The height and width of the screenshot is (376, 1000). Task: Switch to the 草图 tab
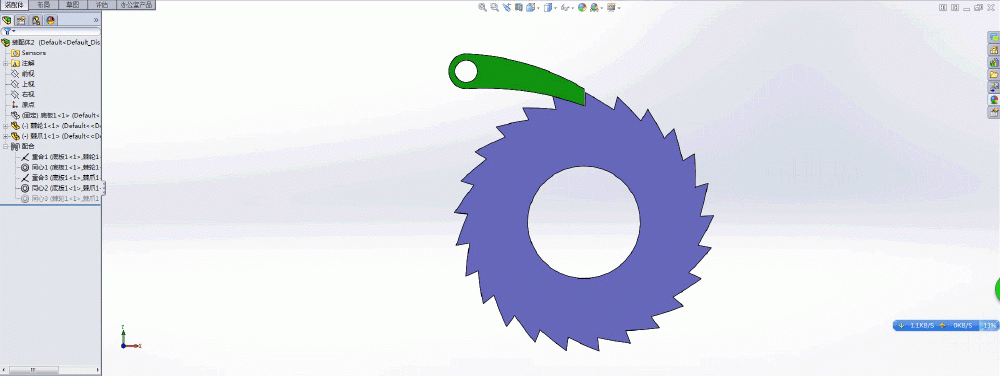point(73,4)
